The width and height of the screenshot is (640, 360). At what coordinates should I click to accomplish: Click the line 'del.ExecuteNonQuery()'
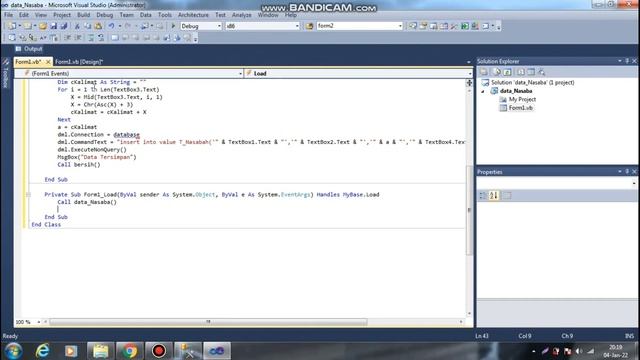(x=92, y=150)
